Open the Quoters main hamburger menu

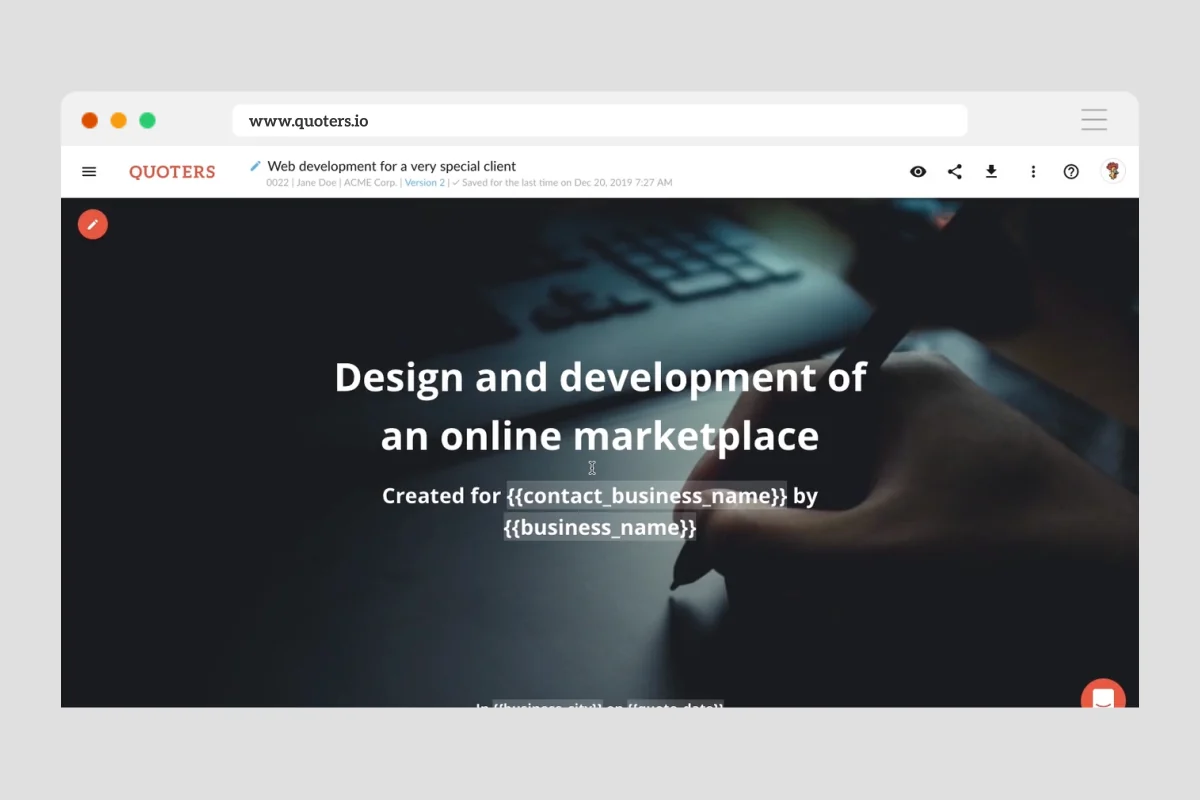[x=89, y=172]
